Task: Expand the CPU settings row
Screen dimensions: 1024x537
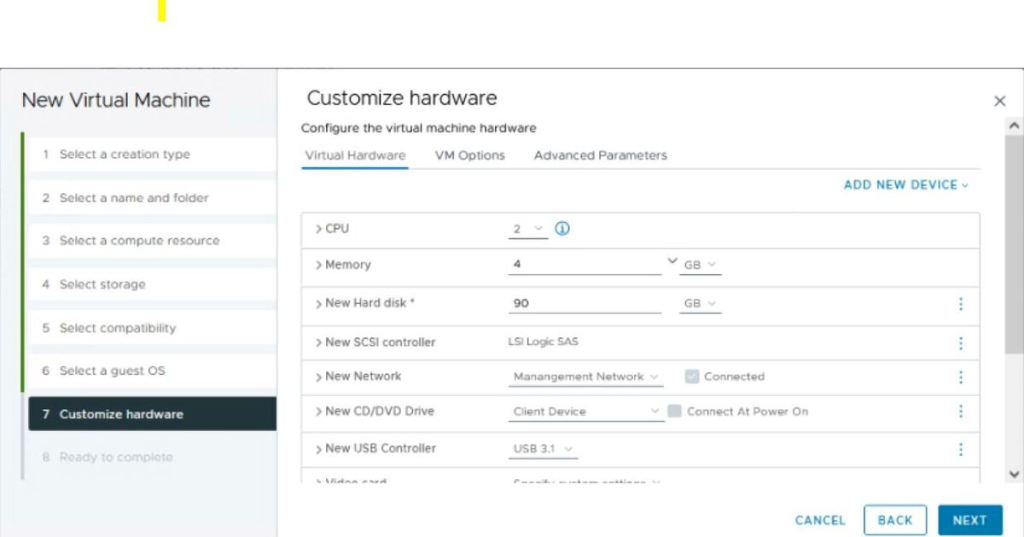Action: coord(318,229)
